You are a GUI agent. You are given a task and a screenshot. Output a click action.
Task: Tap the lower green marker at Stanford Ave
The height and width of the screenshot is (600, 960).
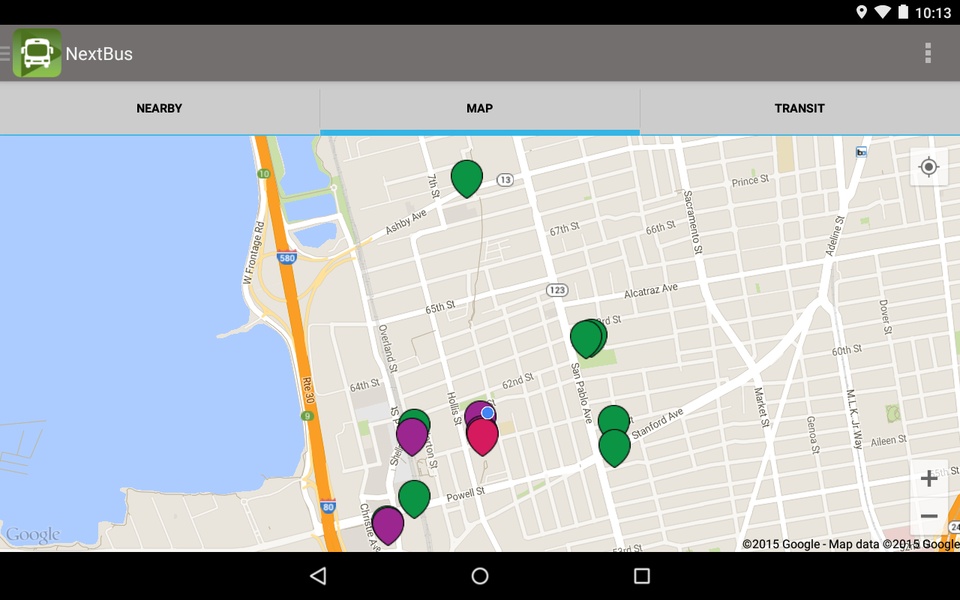614,447
